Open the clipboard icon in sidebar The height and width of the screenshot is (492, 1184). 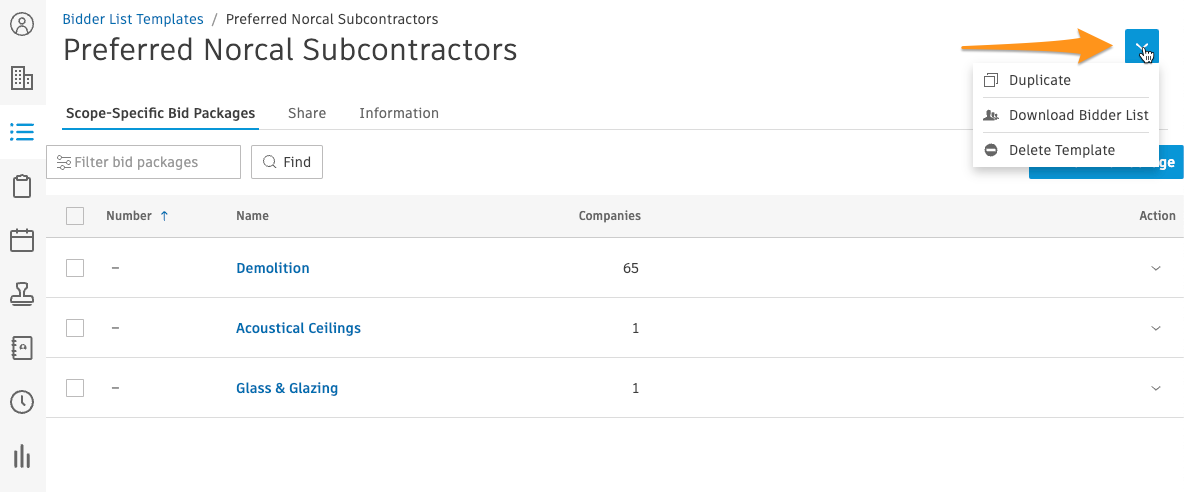pyautogui.click(x=22, y=186)
